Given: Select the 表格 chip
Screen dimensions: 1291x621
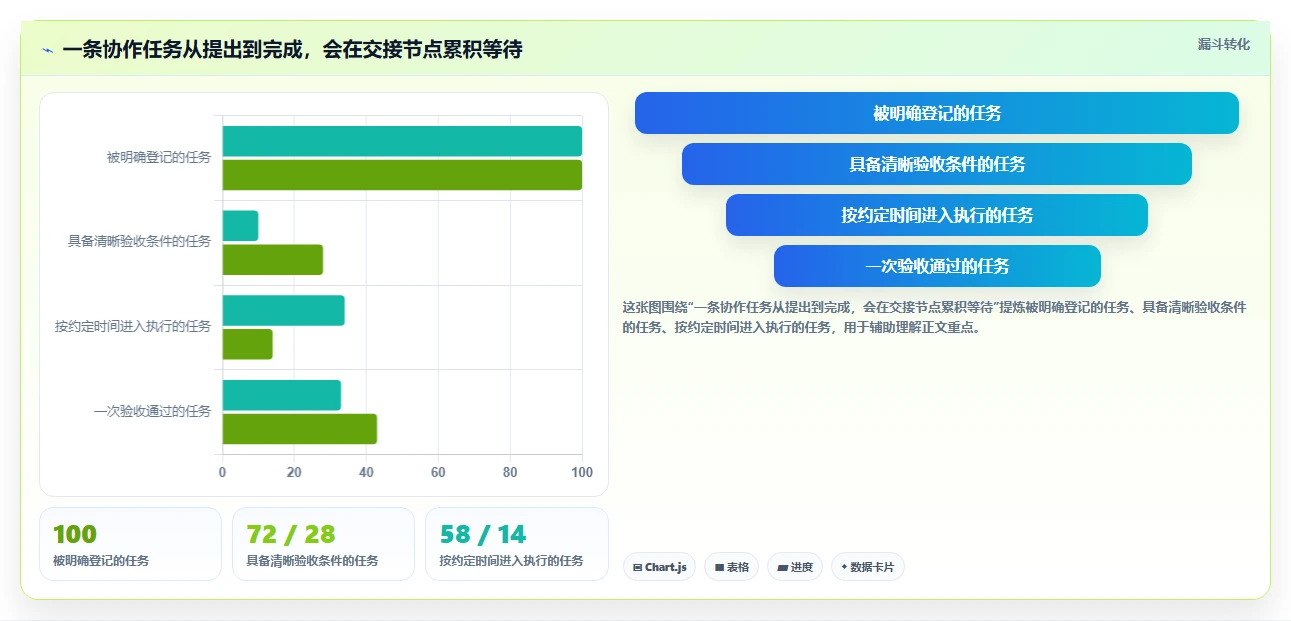Looking at the screenshot, I should pyautogui.click(x=731, y=567).
